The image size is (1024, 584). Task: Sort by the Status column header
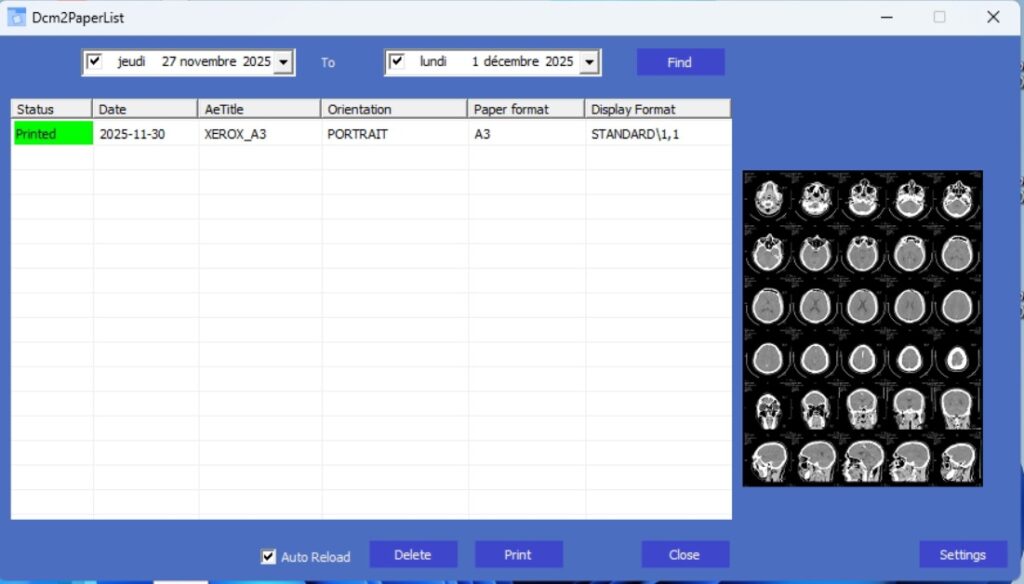point(51,109)
